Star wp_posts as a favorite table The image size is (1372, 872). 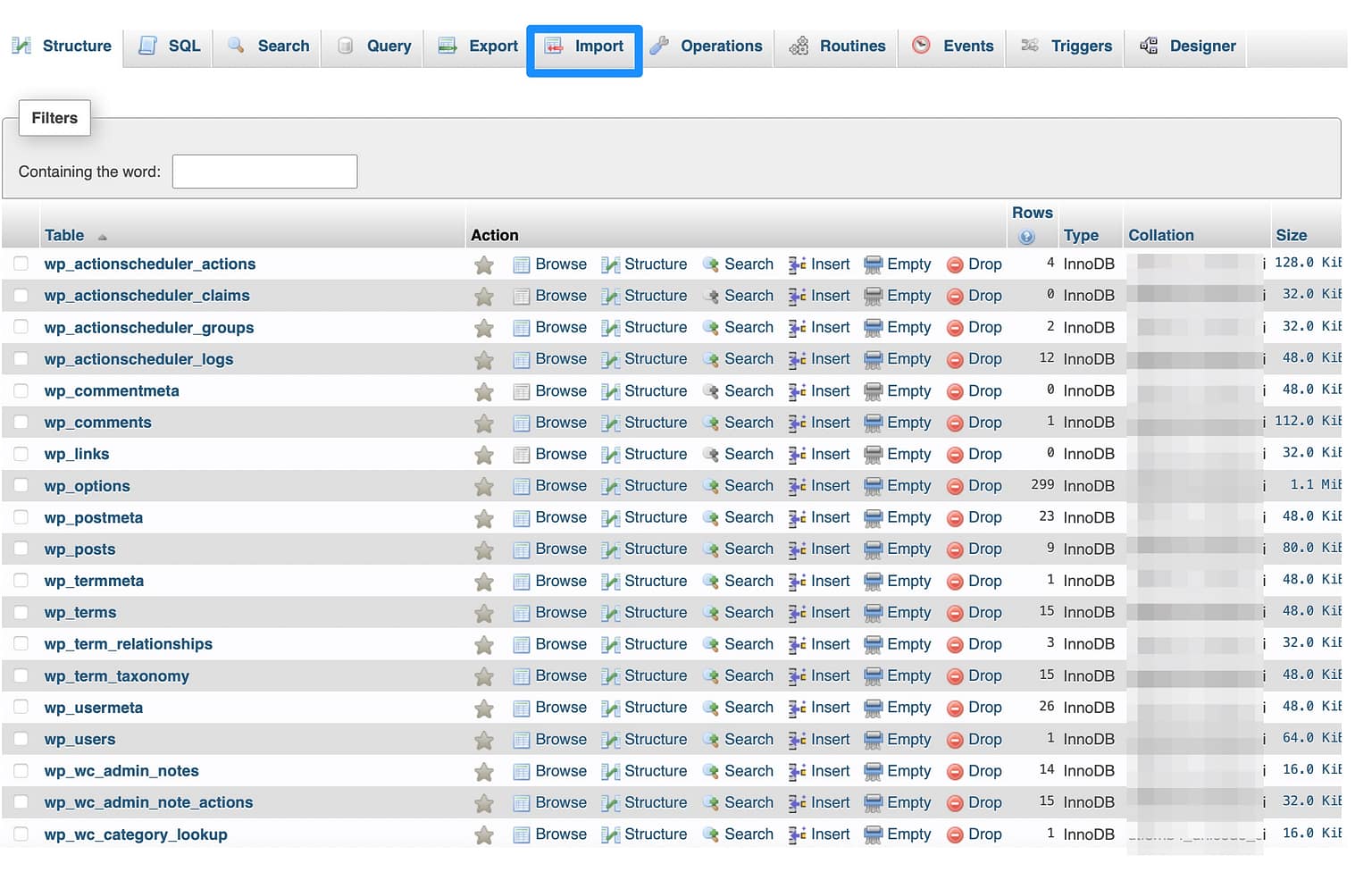[483, 549]
